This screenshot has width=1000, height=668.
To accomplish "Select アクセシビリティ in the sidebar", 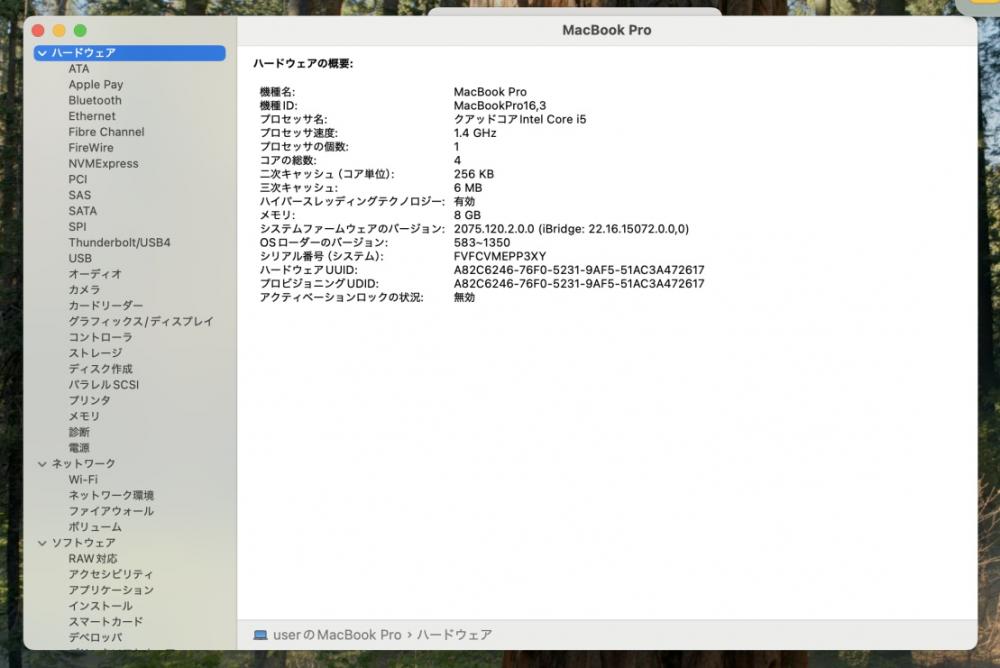I will (x=111, y=574).
